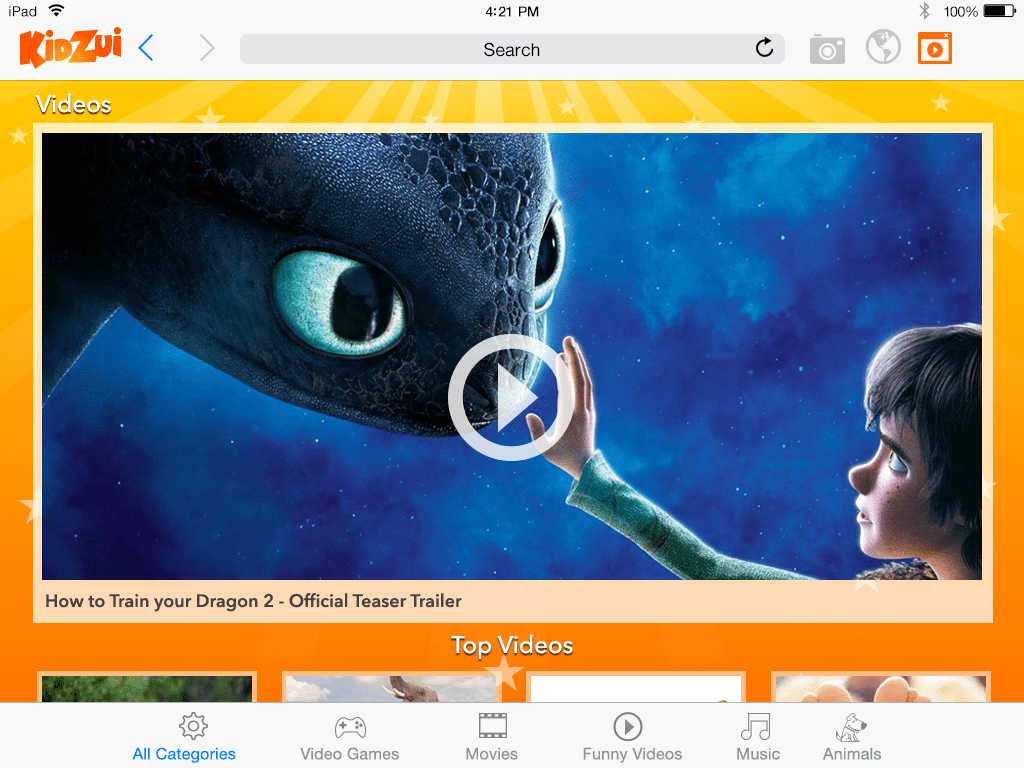
Task: Select the Video Games gamepad icon
Action: 349,726
